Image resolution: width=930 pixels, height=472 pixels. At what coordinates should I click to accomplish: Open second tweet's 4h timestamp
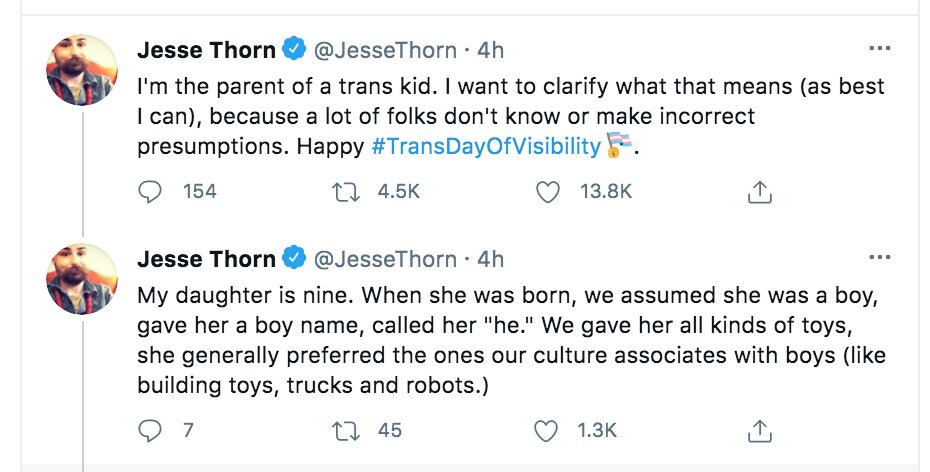click(x=490, y=259)
